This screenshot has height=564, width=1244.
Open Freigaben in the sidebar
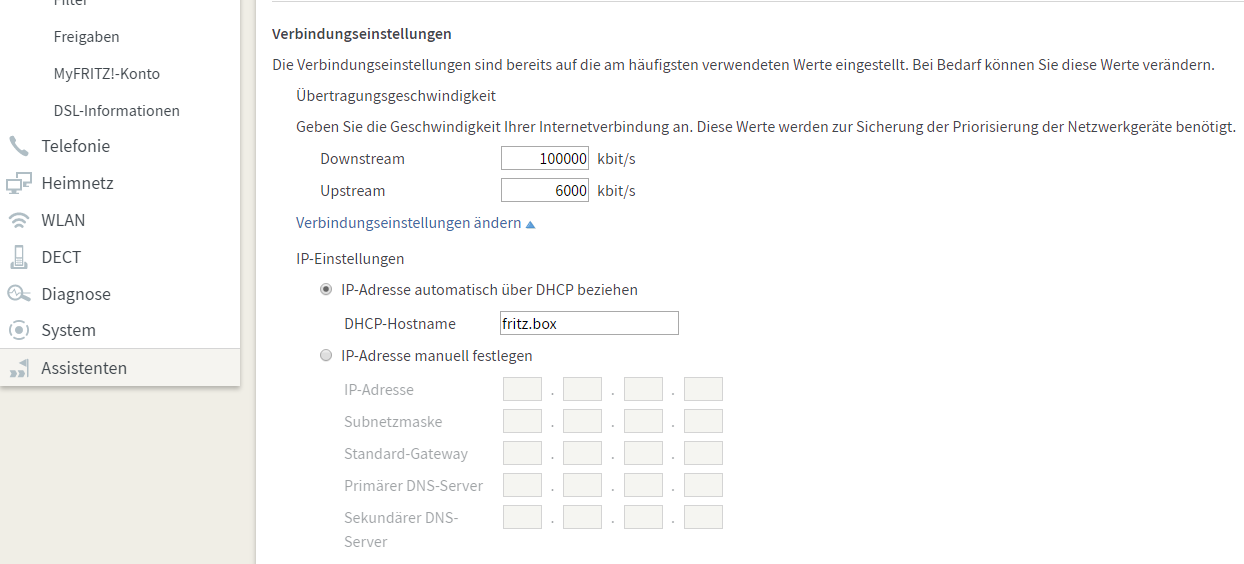(x=86, y=36)
